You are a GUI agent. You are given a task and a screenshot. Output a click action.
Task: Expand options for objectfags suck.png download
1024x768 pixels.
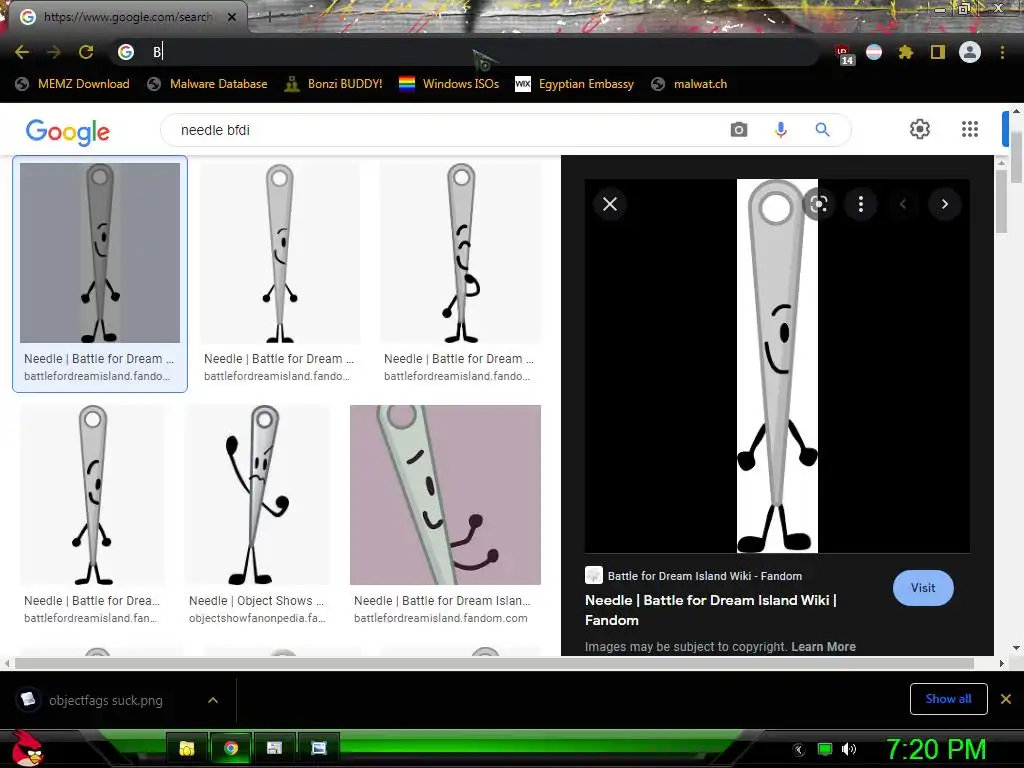tap(213, 700)
